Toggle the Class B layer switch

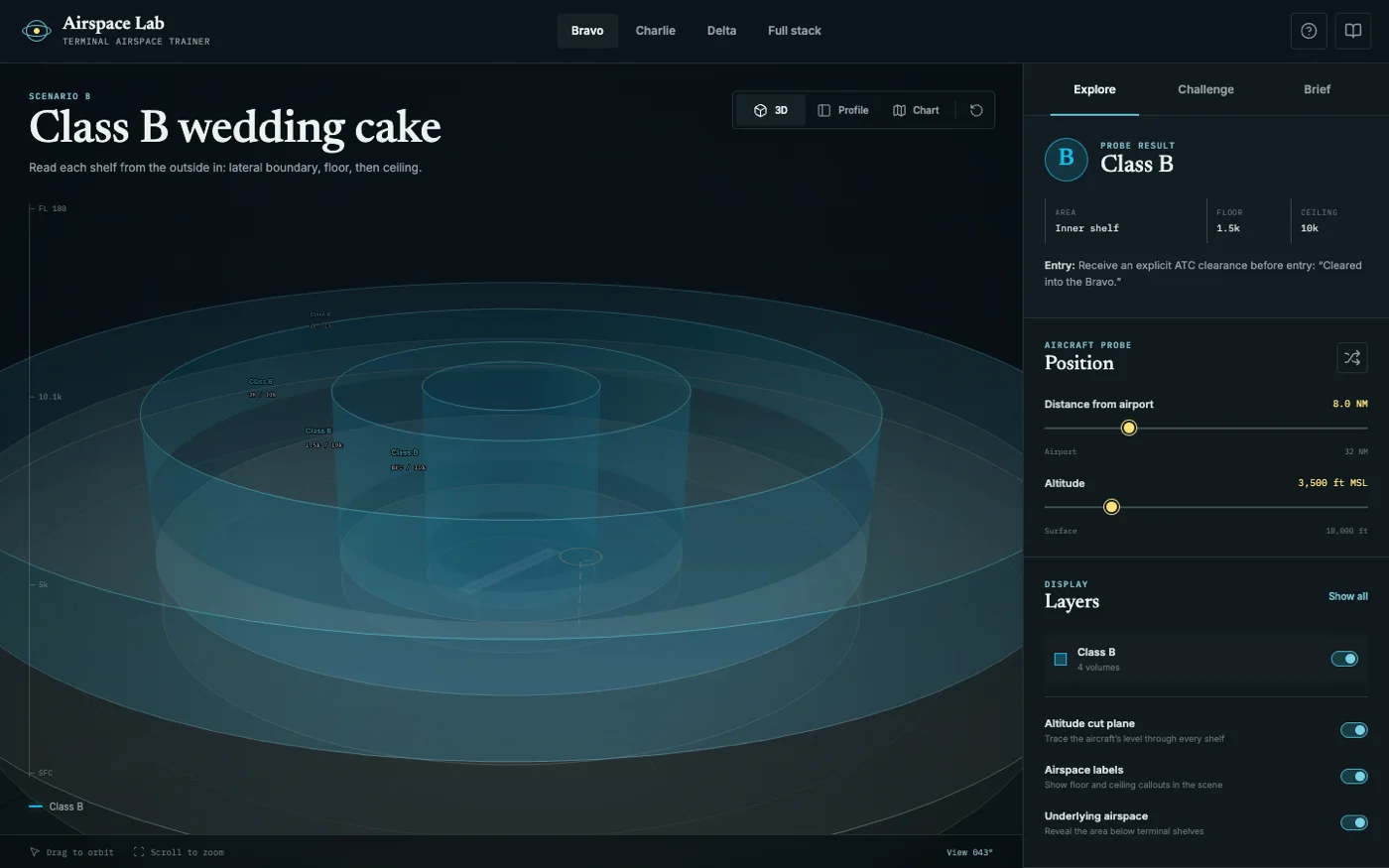pos(1344,659)
